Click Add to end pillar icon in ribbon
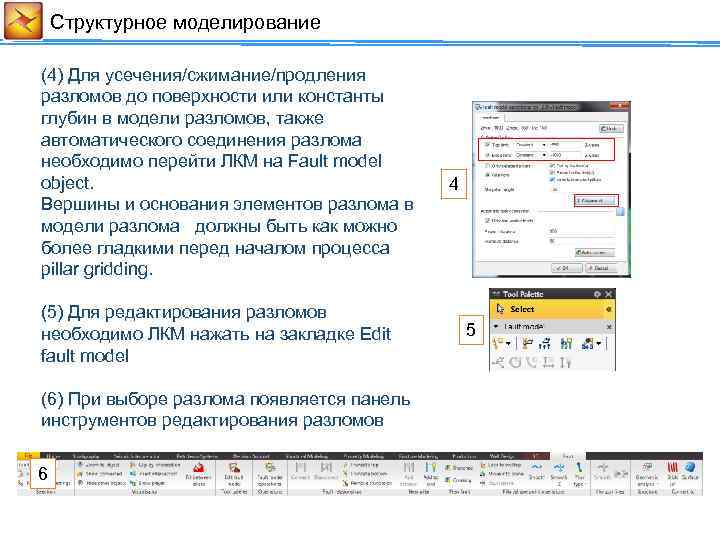Viewport: 720px width, 540px height. [x=430, y=475]
